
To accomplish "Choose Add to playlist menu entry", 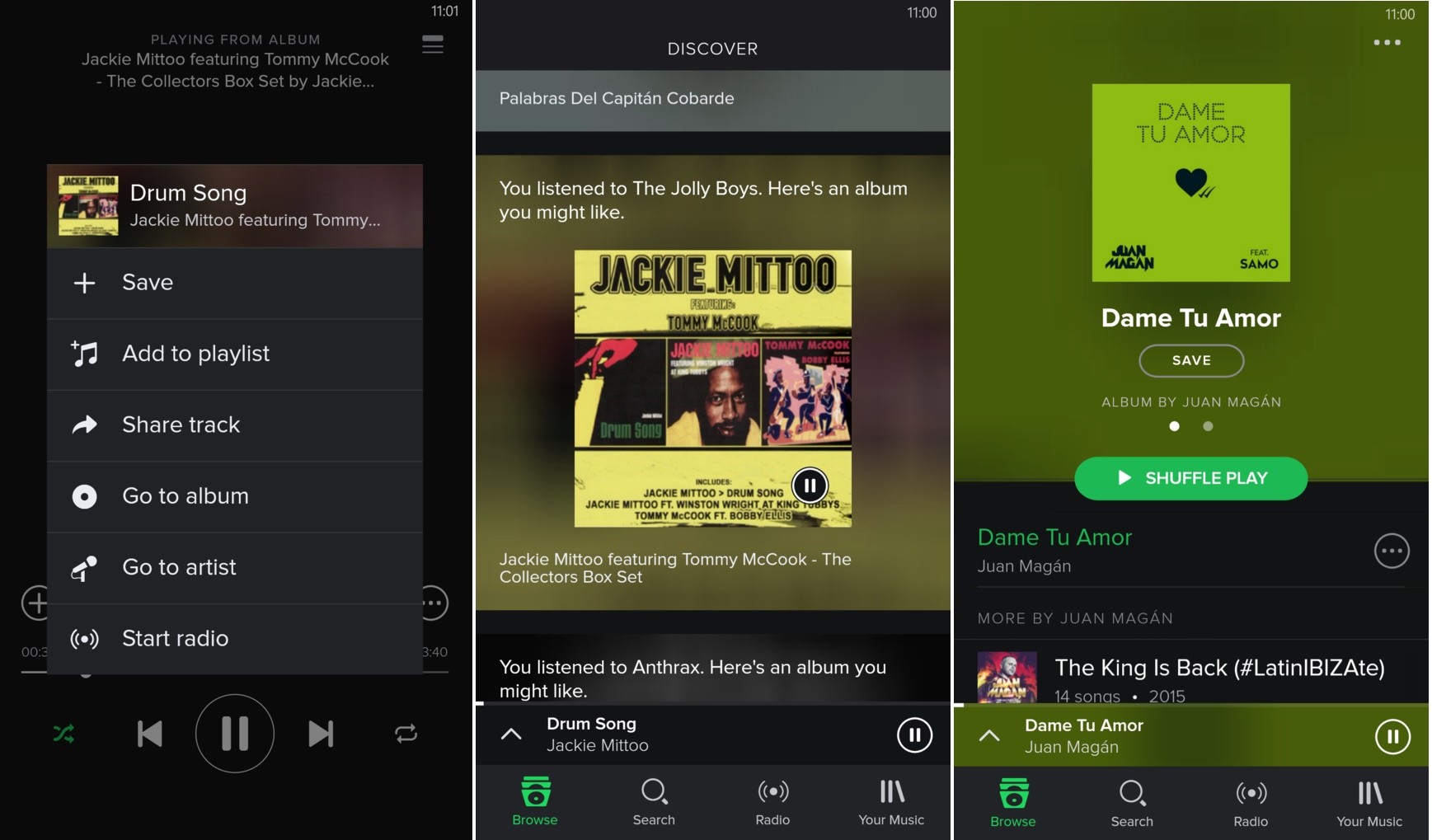I will coord(235,354).
